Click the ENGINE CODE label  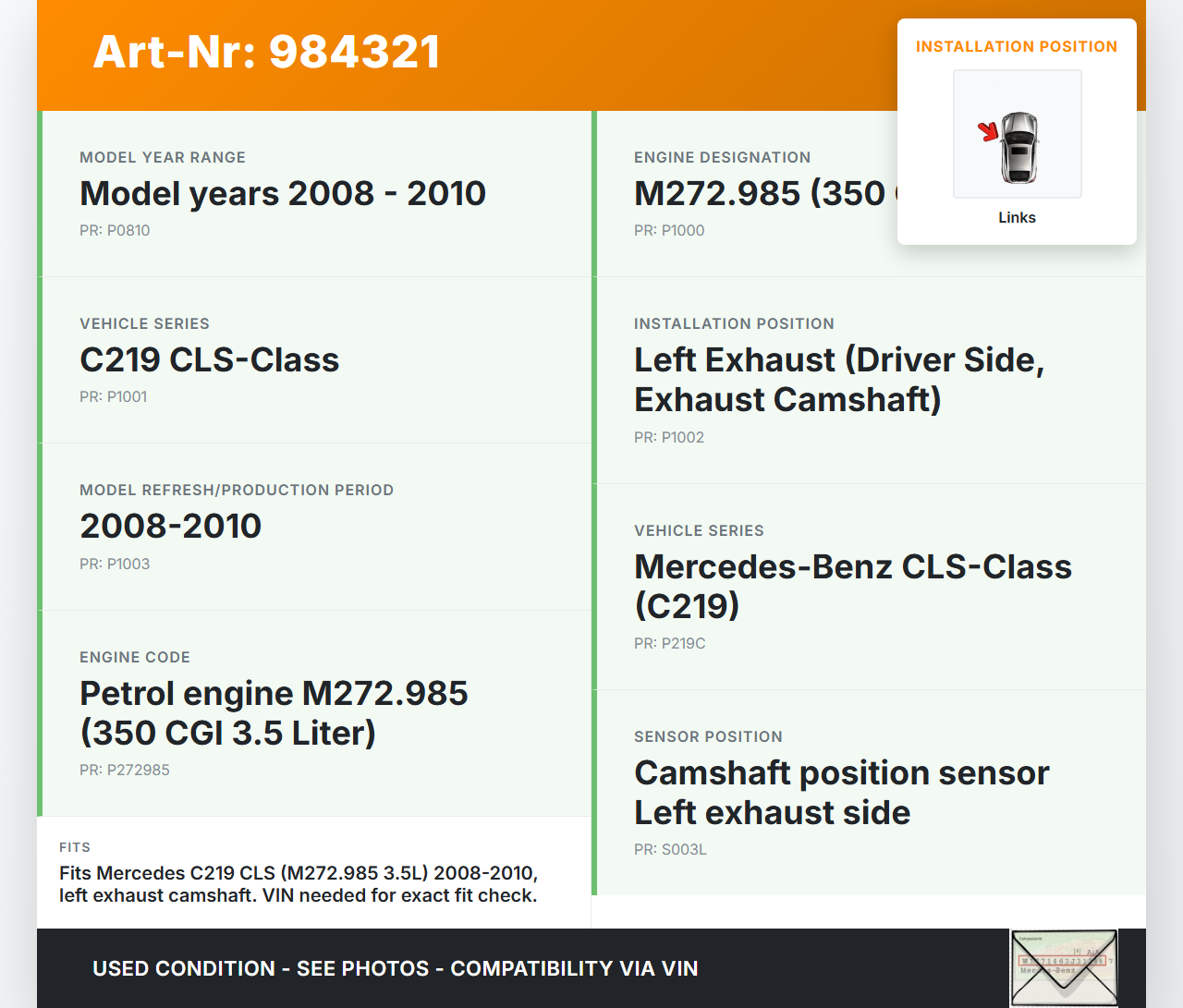(135, 657)
